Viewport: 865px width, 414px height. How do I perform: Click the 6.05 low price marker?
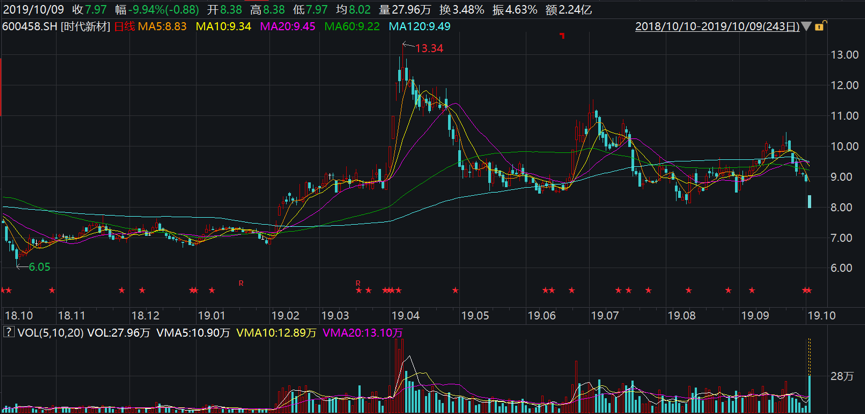pyautogui.click(x=39, y=268)
